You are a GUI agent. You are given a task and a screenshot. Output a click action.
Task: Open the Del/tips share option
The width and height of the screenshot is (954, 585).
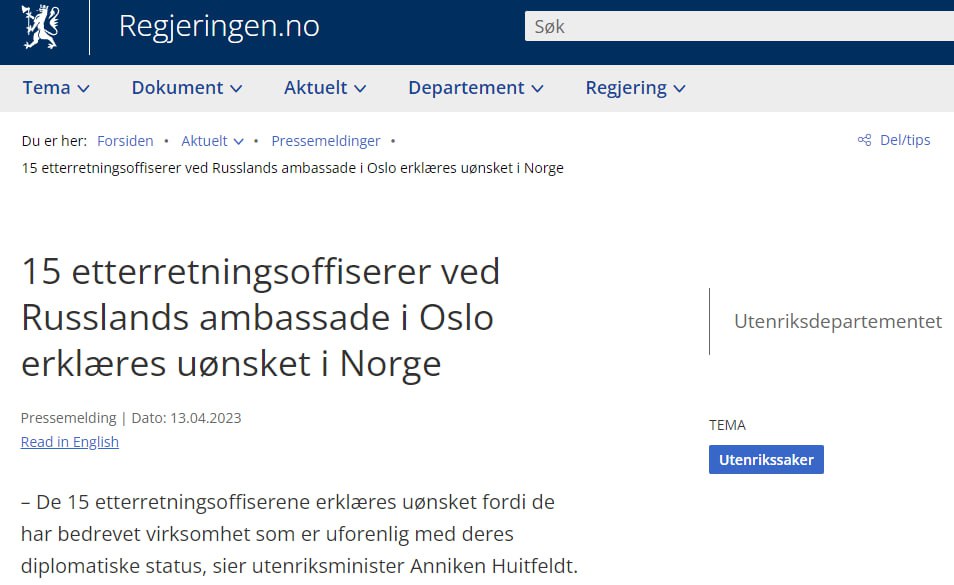tap(904, 140)
